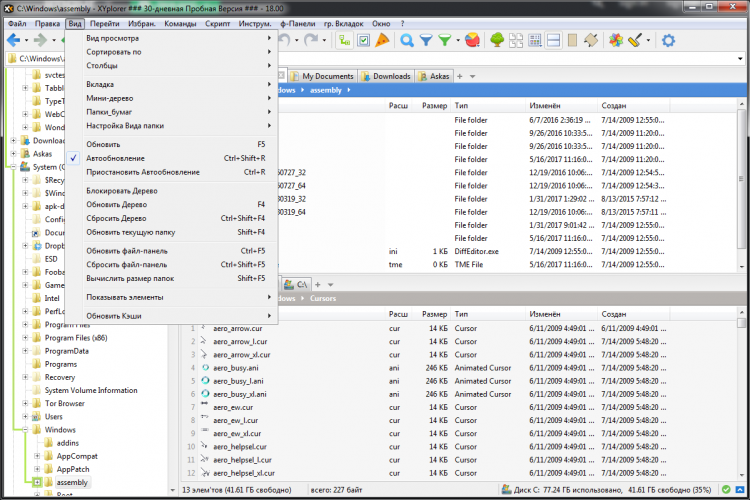Open tab list arrow beside Askas tab
This screenshot has width=750, height=500.
[x=473, y=77]
